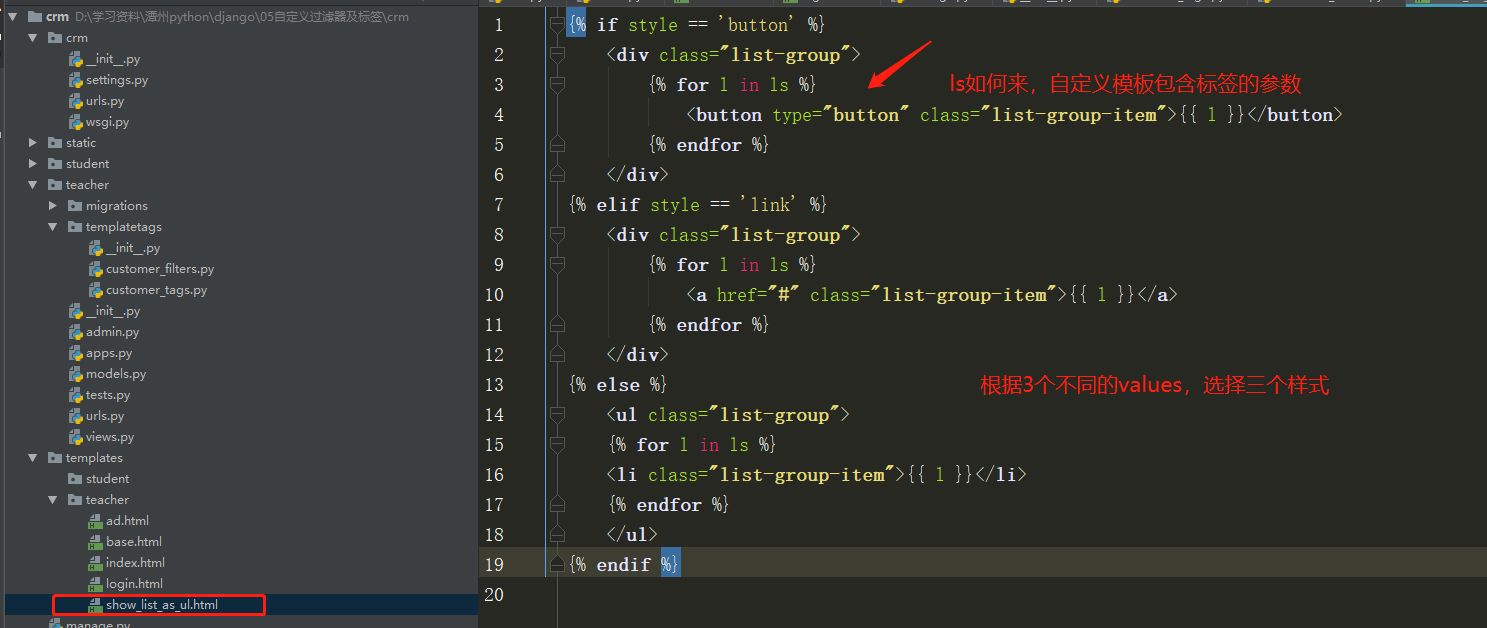
Task: Click the Python icon beside settings.py
Action: [76, 80]
